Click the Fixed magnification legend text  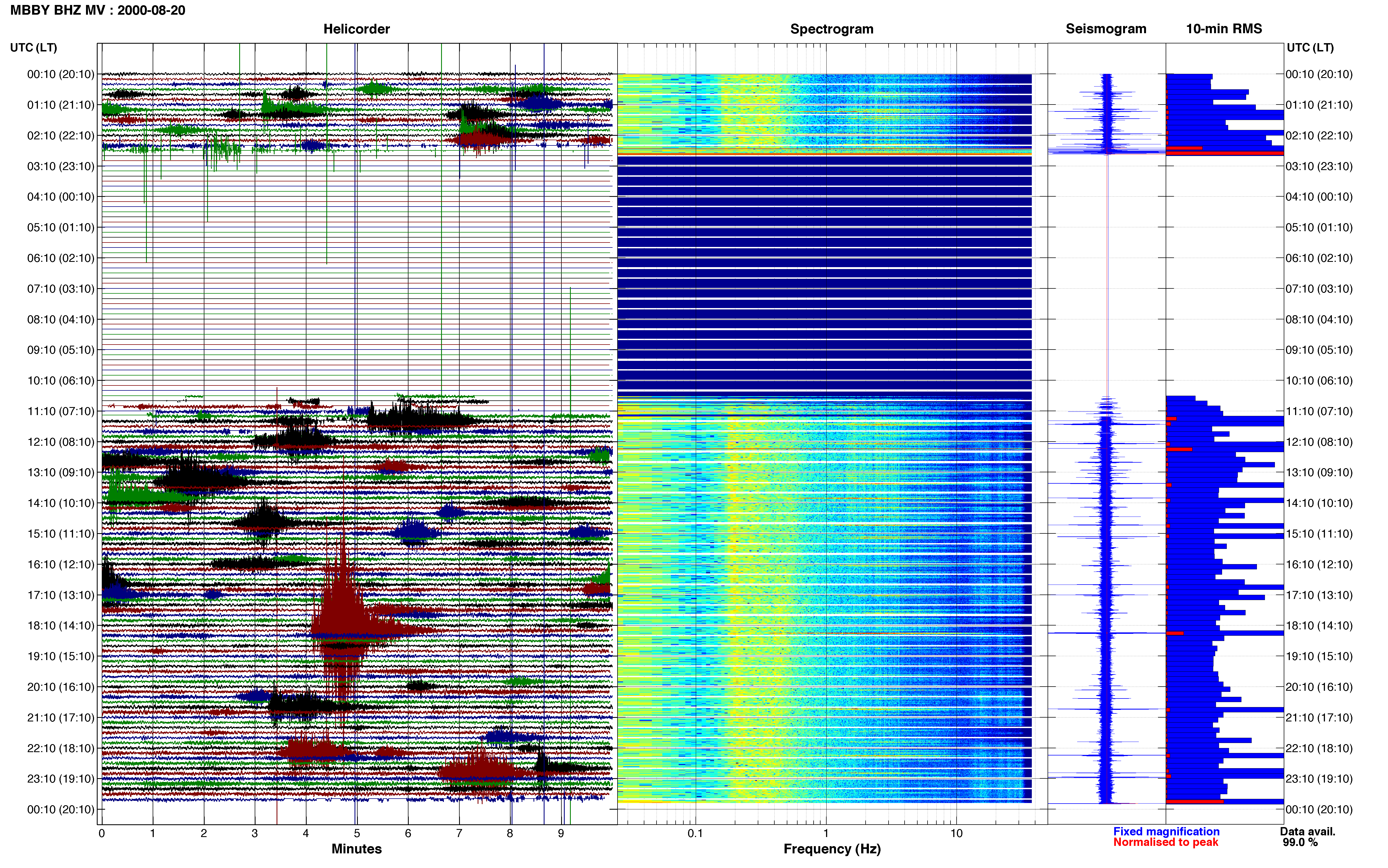[1166, 831]
